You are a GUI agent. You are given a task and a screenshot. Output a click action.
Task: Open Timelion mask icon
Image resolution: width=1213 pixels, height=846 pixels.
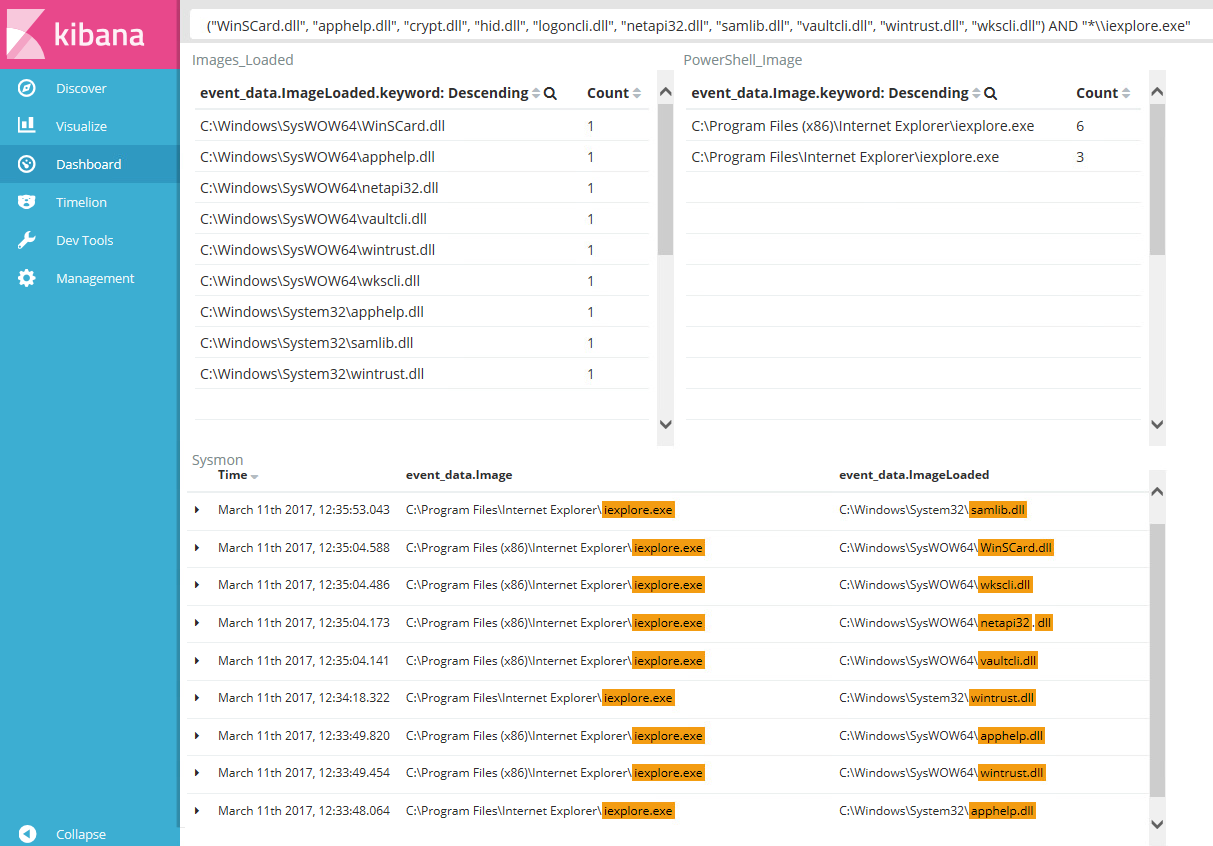click(27, 202)
